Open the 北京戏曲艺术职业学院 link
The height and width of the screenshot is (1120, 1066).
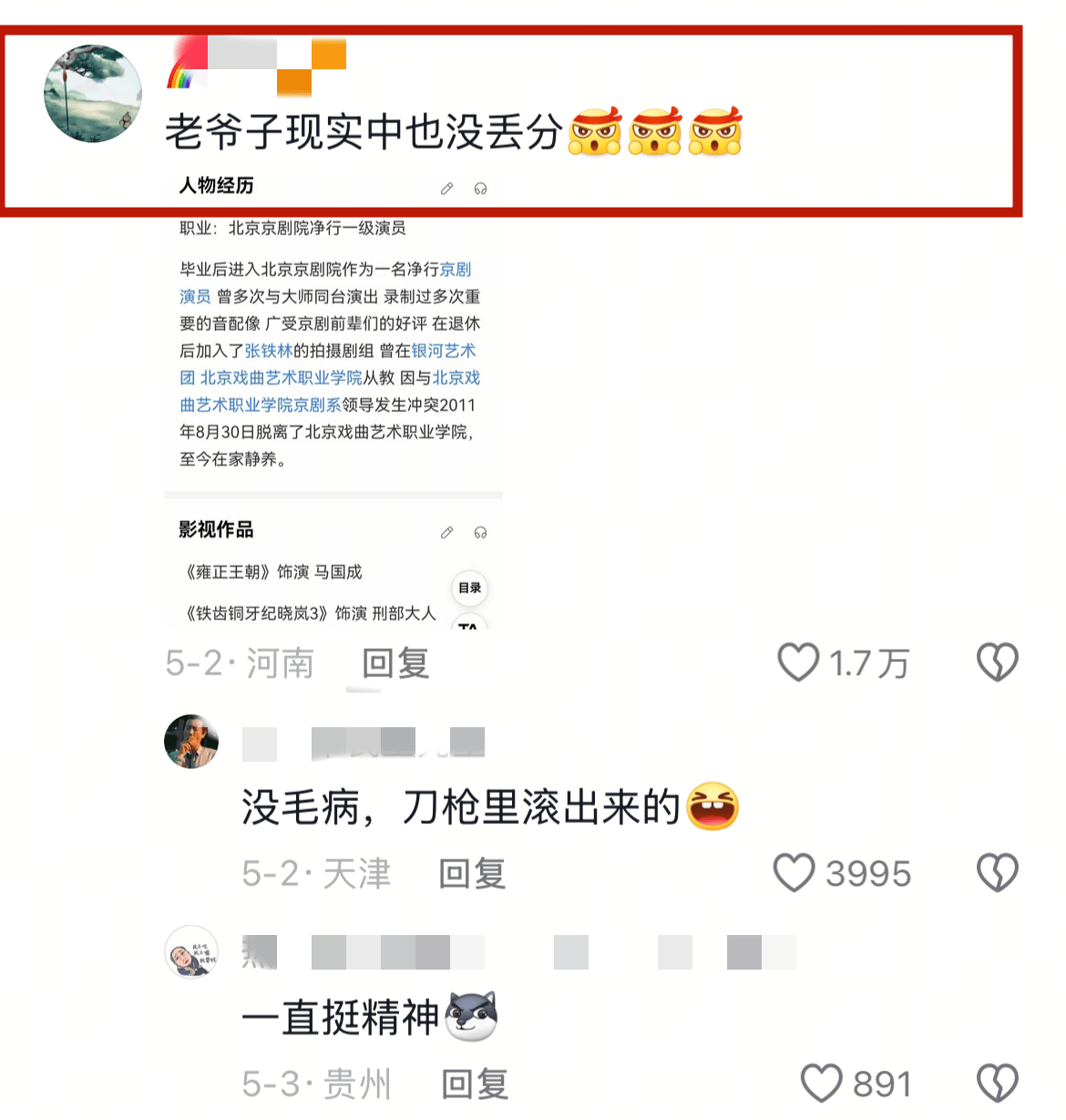coord(282,377)
